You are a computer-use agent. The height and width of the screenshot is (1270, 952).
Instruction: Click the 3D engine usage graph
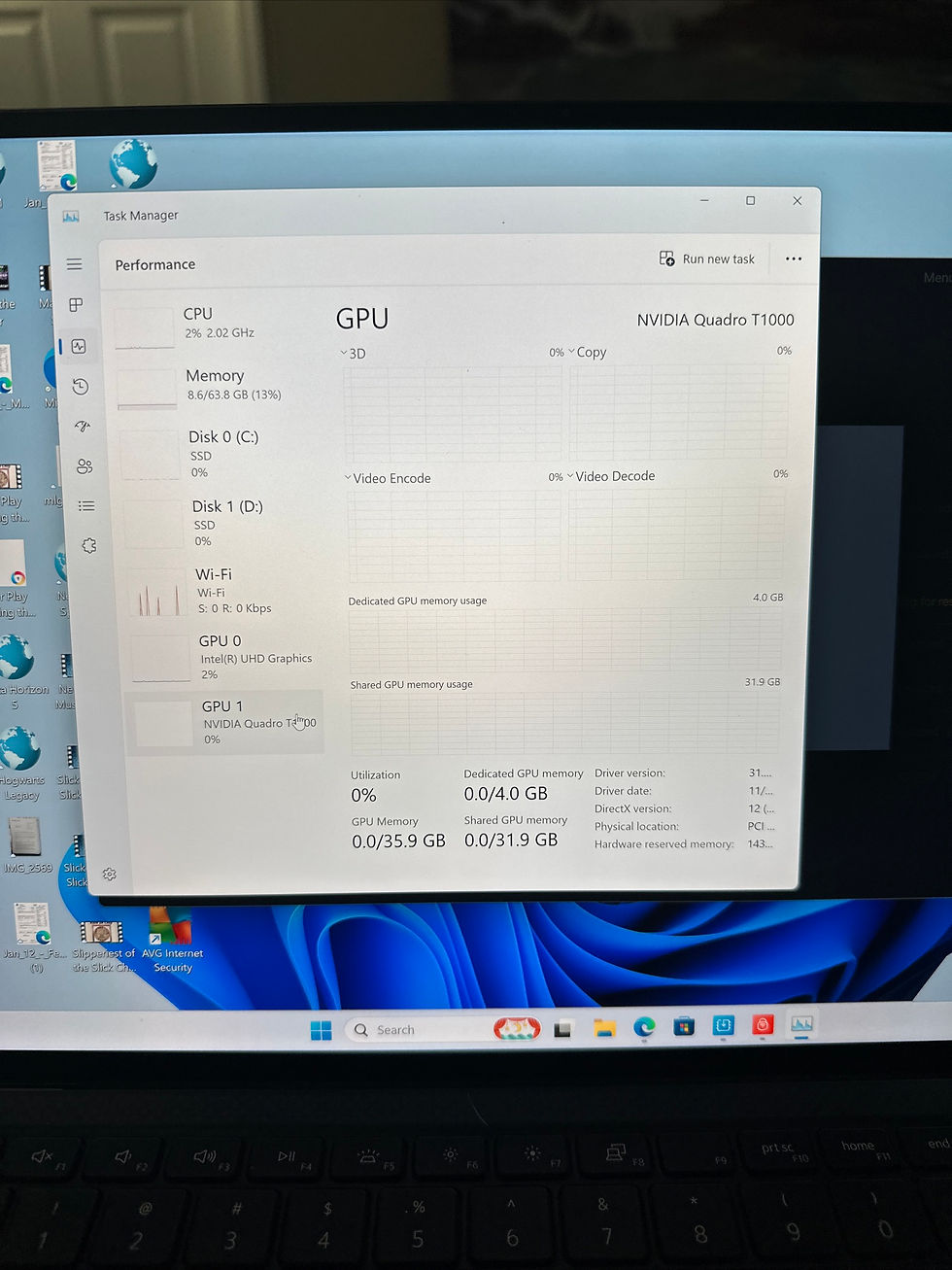tap(453, 412)
